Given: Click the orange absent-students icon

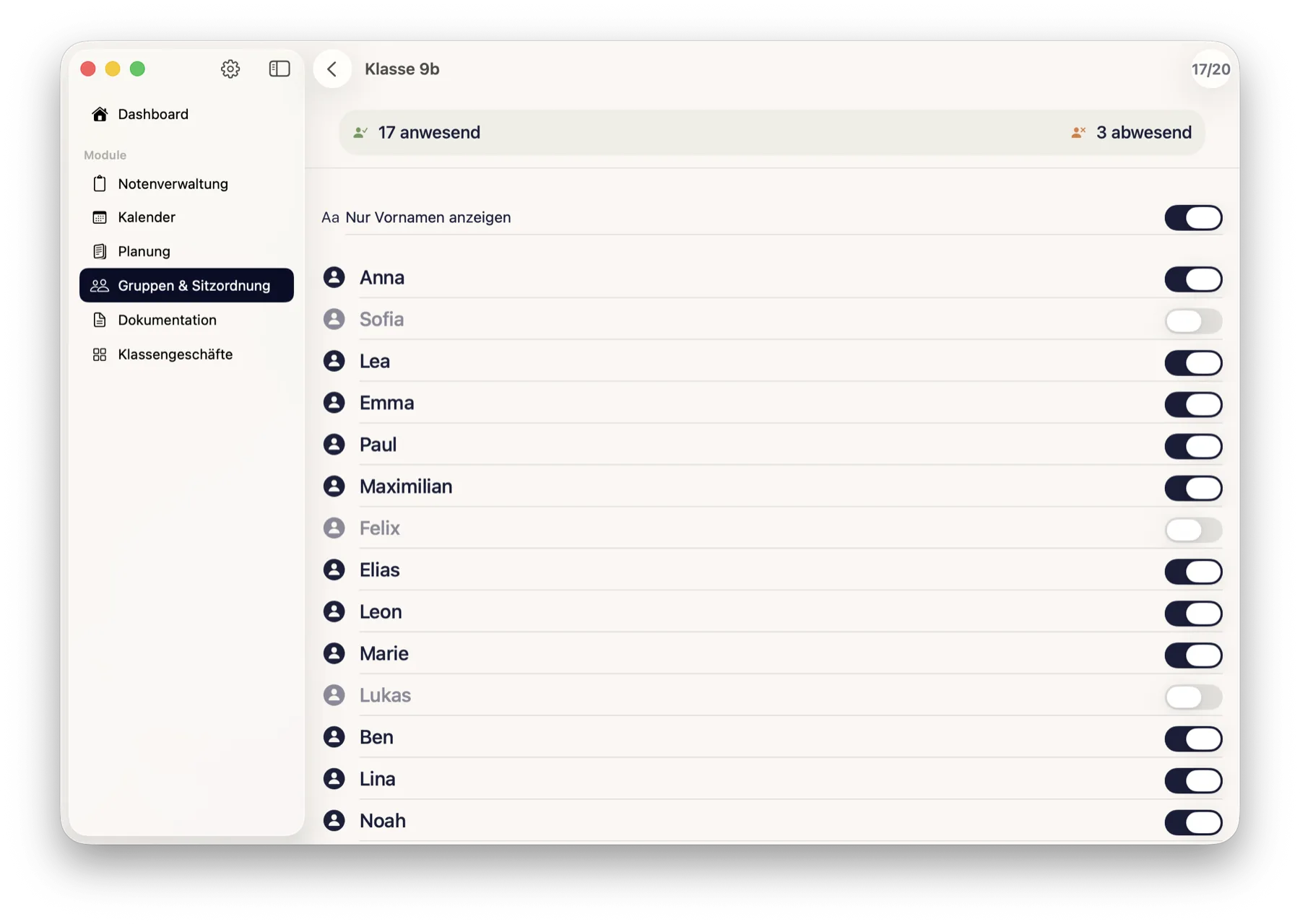Looking at the screenshot, I should click(1078, 132).
